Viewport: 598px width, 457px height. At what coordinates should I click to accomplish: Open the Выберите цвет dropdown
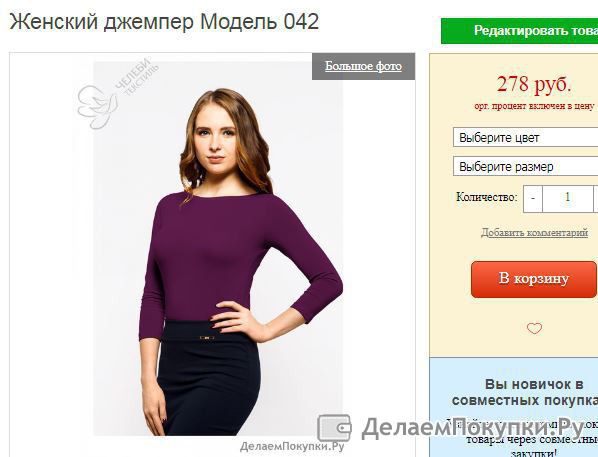(526, 137)
